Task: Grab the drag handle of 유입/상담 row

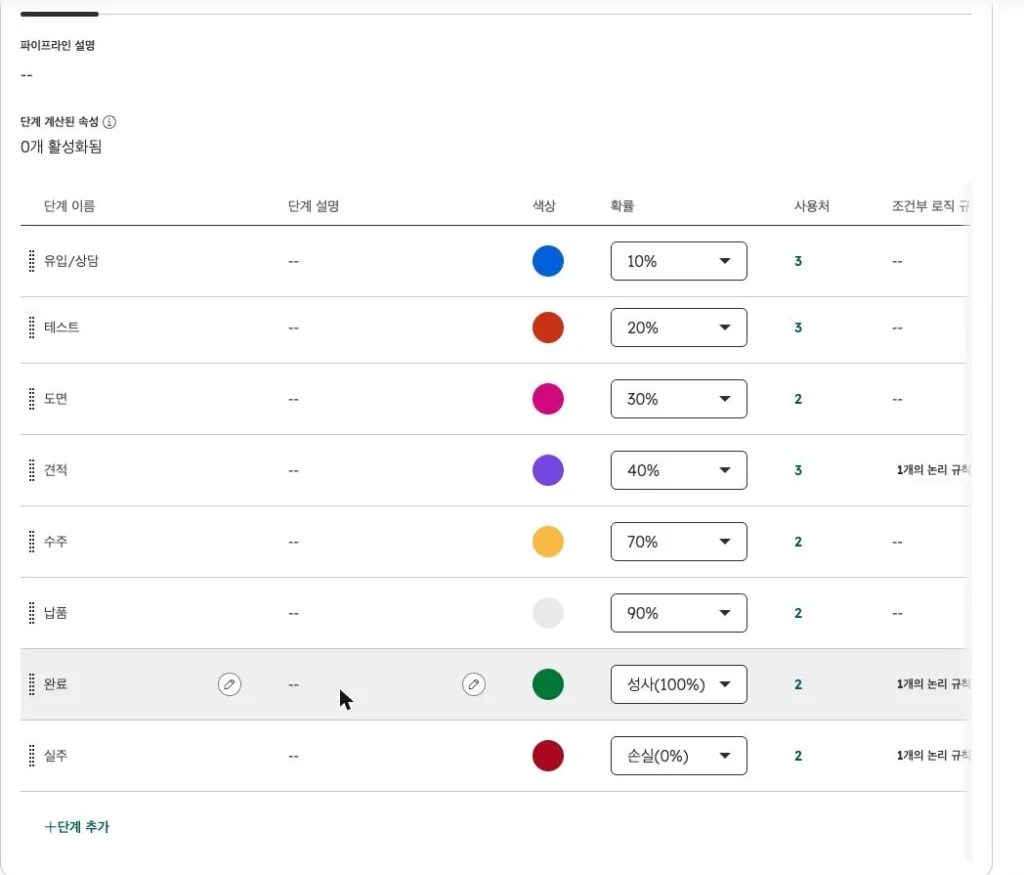Action: pos(31,261)
